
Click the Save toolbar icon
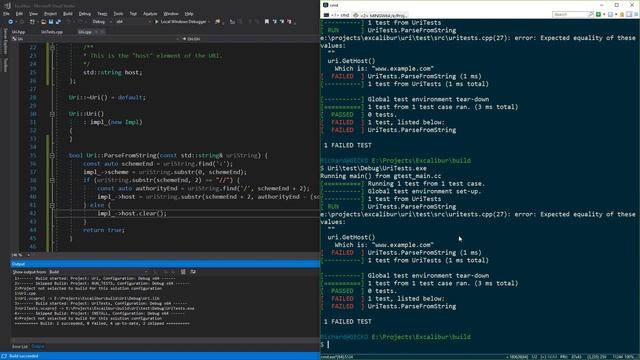coord(51,22)
